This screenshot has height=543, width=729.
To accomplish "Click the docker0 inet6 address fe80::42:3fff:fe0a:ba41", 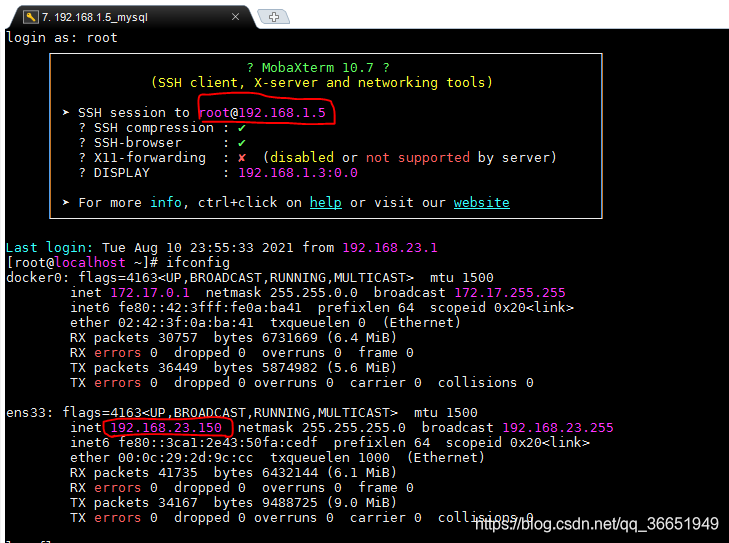I will (210, 308).
